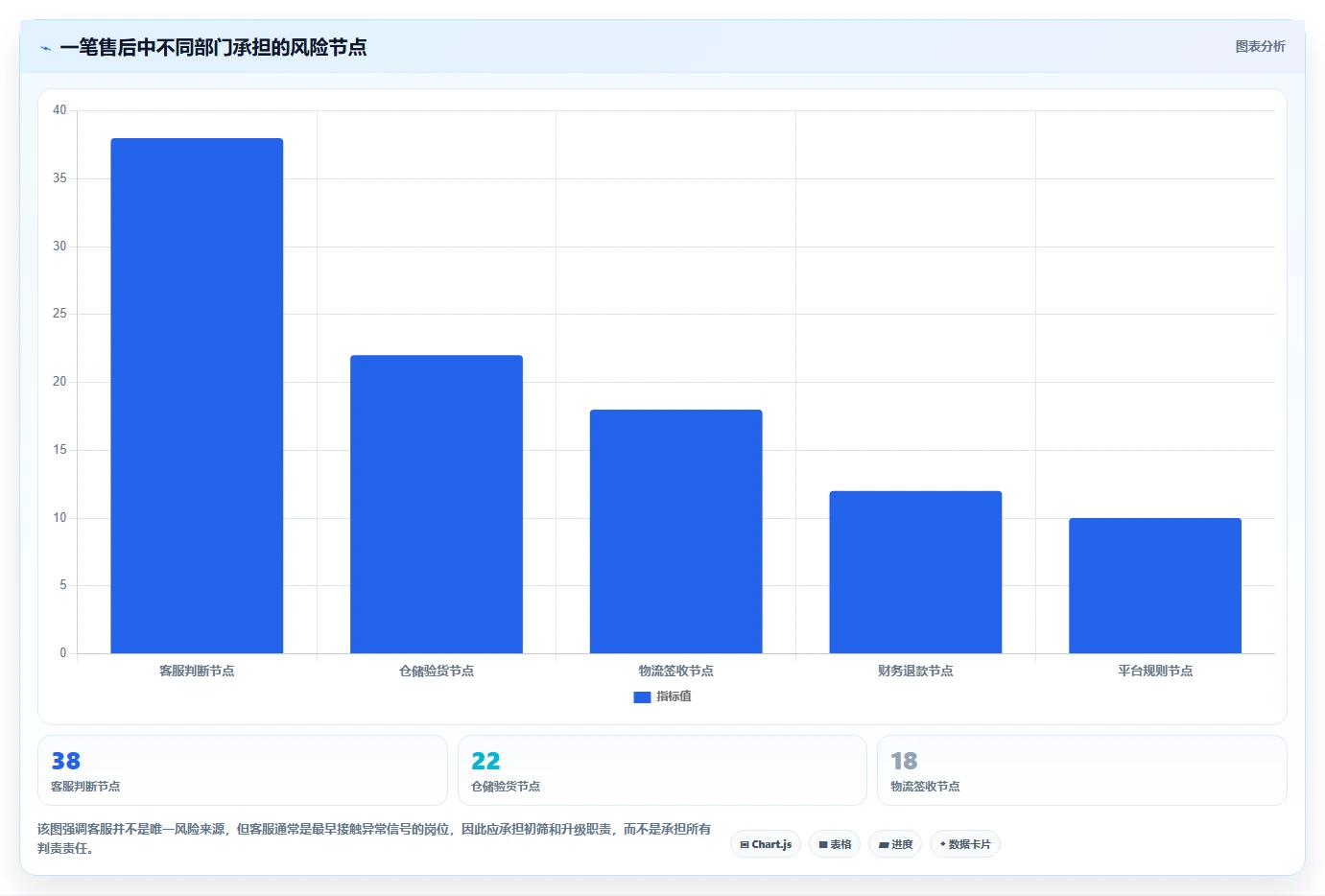Select the 客服判断节点 bar in chart

click(197, 396)
